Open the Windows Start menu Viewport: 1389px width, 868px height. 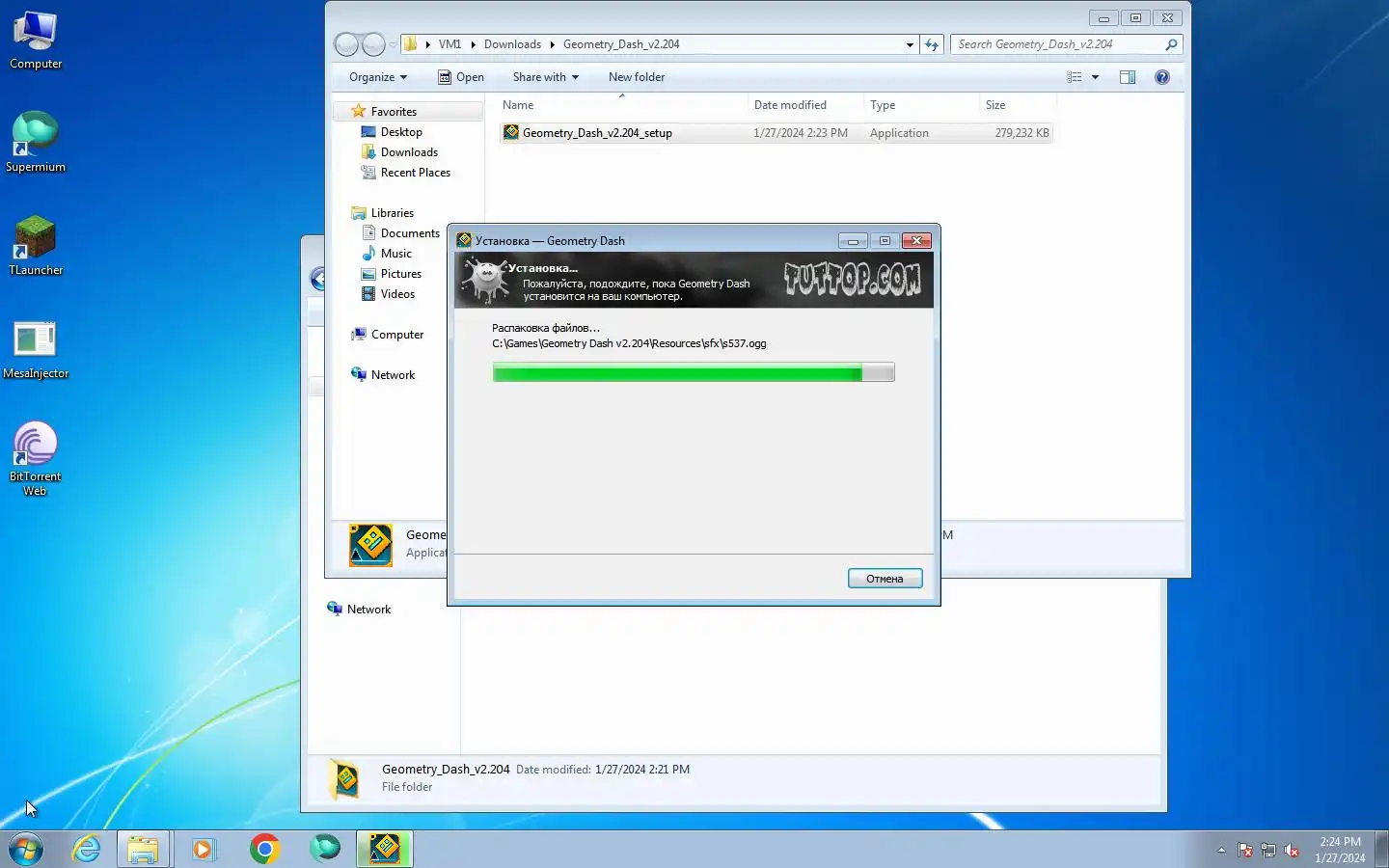(x=26, y=849)
